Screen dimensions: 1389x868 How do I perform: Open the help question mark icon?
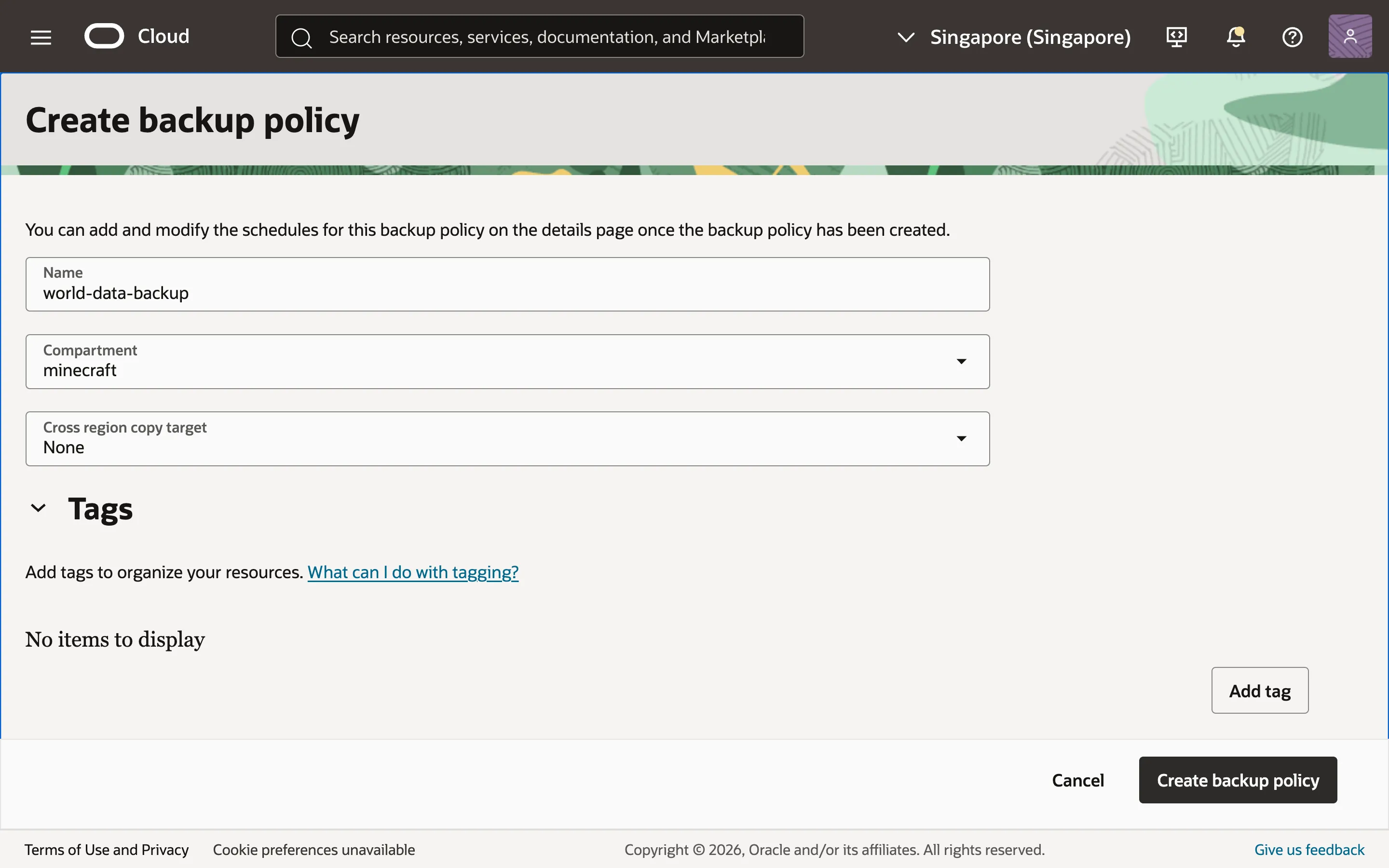(x=1293, y=37)
